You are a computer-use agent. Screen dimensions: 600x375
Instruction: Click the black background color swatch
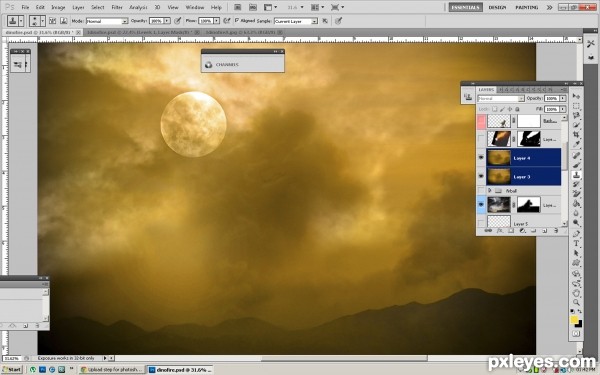(x=580, y=325)
